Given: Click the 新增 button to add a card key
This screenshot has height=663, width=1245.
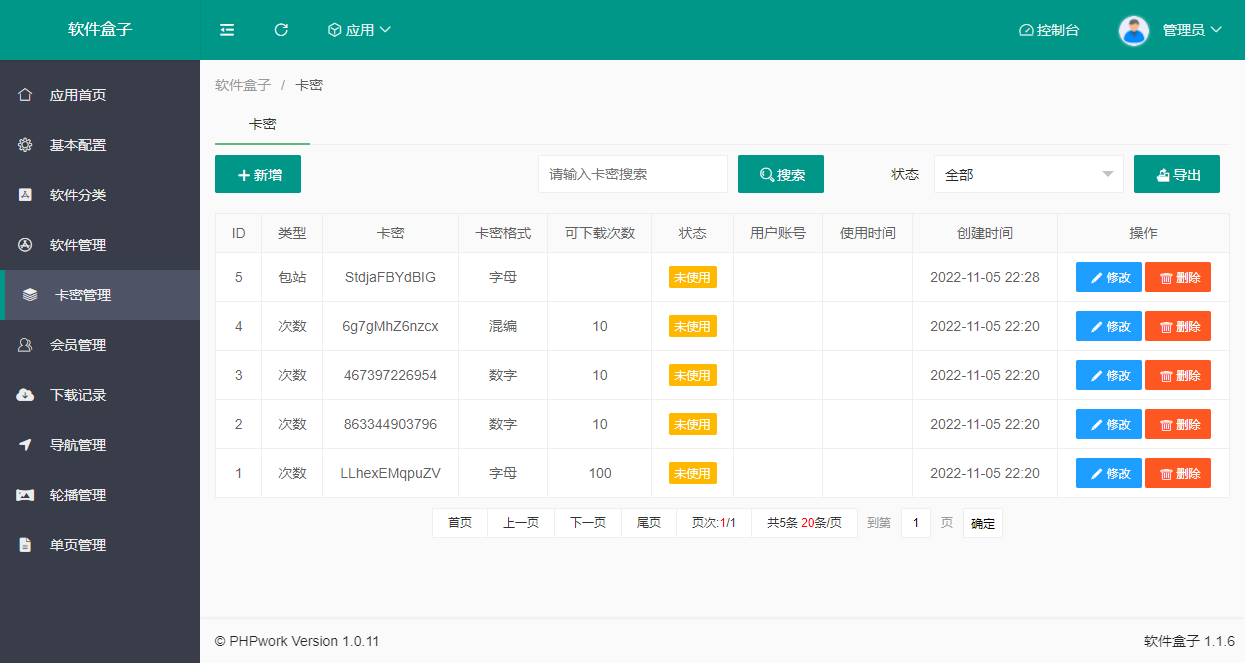Looking at the screenshot, I should 258,174.
